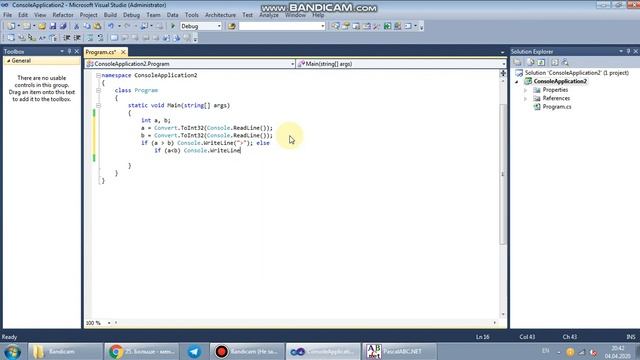
Task: Open Chrome window from the taskbar
Action: pyautogui.click(x=141, y=351)
